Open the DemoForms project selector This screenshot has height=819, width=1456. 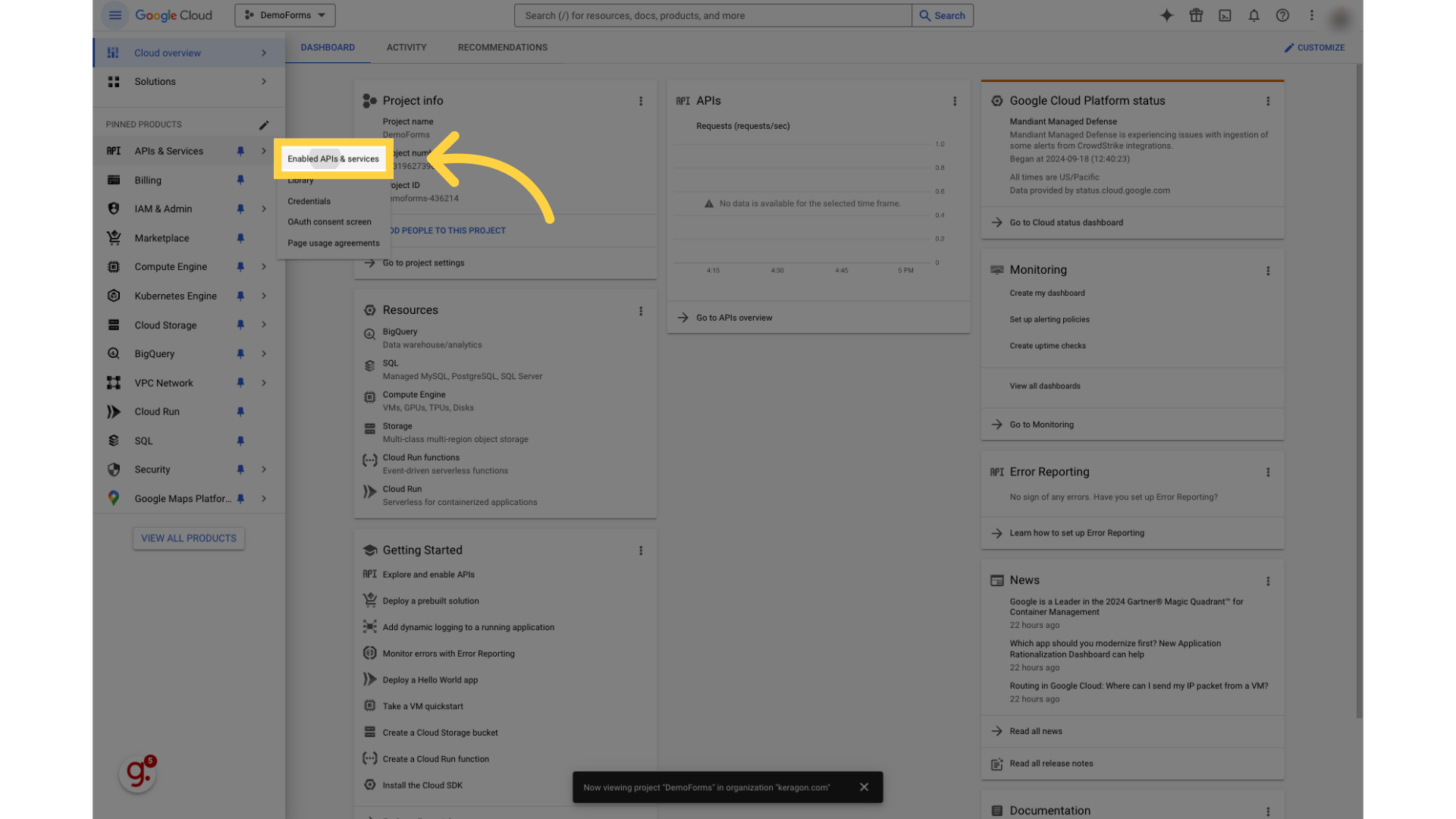point(285,15)
